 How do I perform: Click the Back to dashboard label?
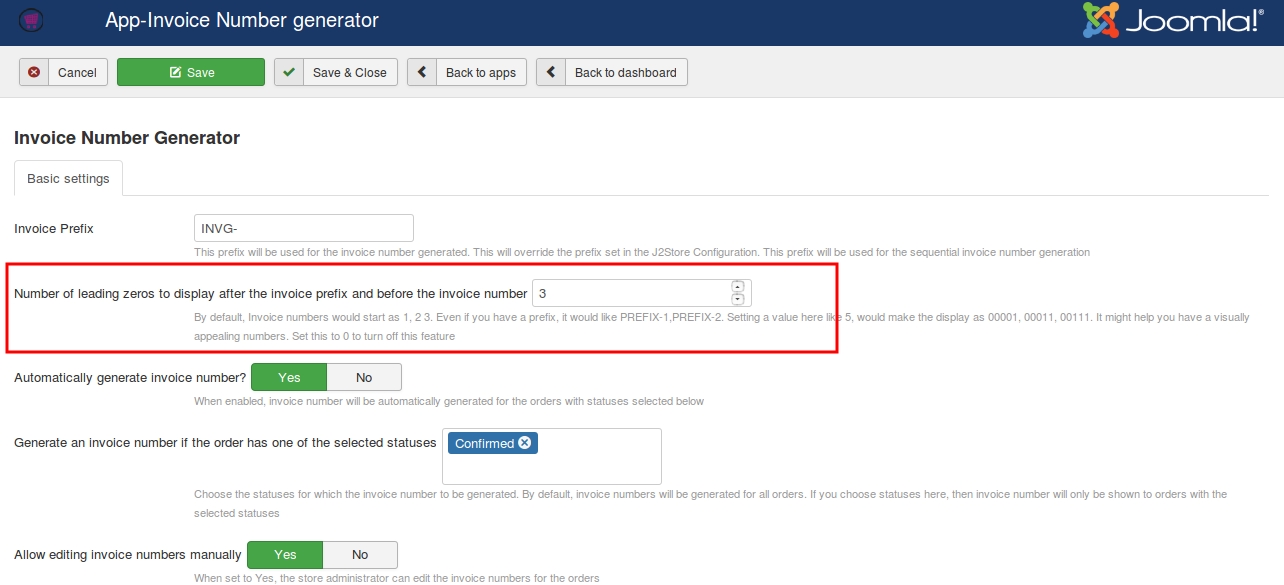point(625,72)
